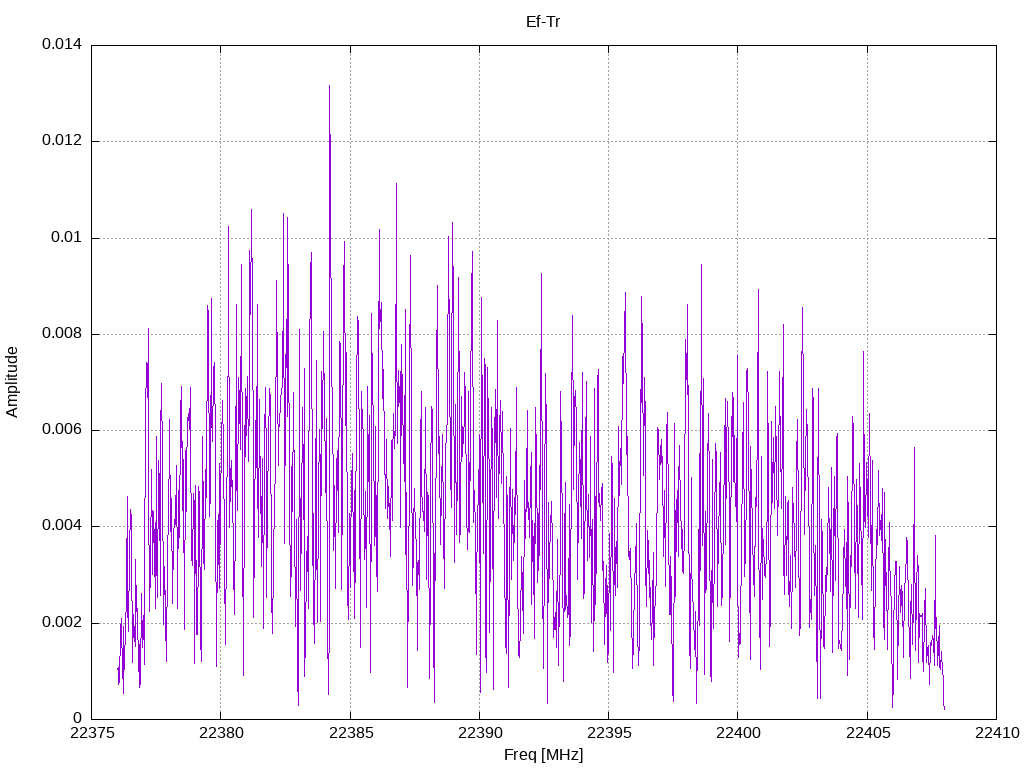The height and width of the screenshot is (768, 1024).
Task: Click the plot title "Ef-Tr"
Action: [543, 22]
